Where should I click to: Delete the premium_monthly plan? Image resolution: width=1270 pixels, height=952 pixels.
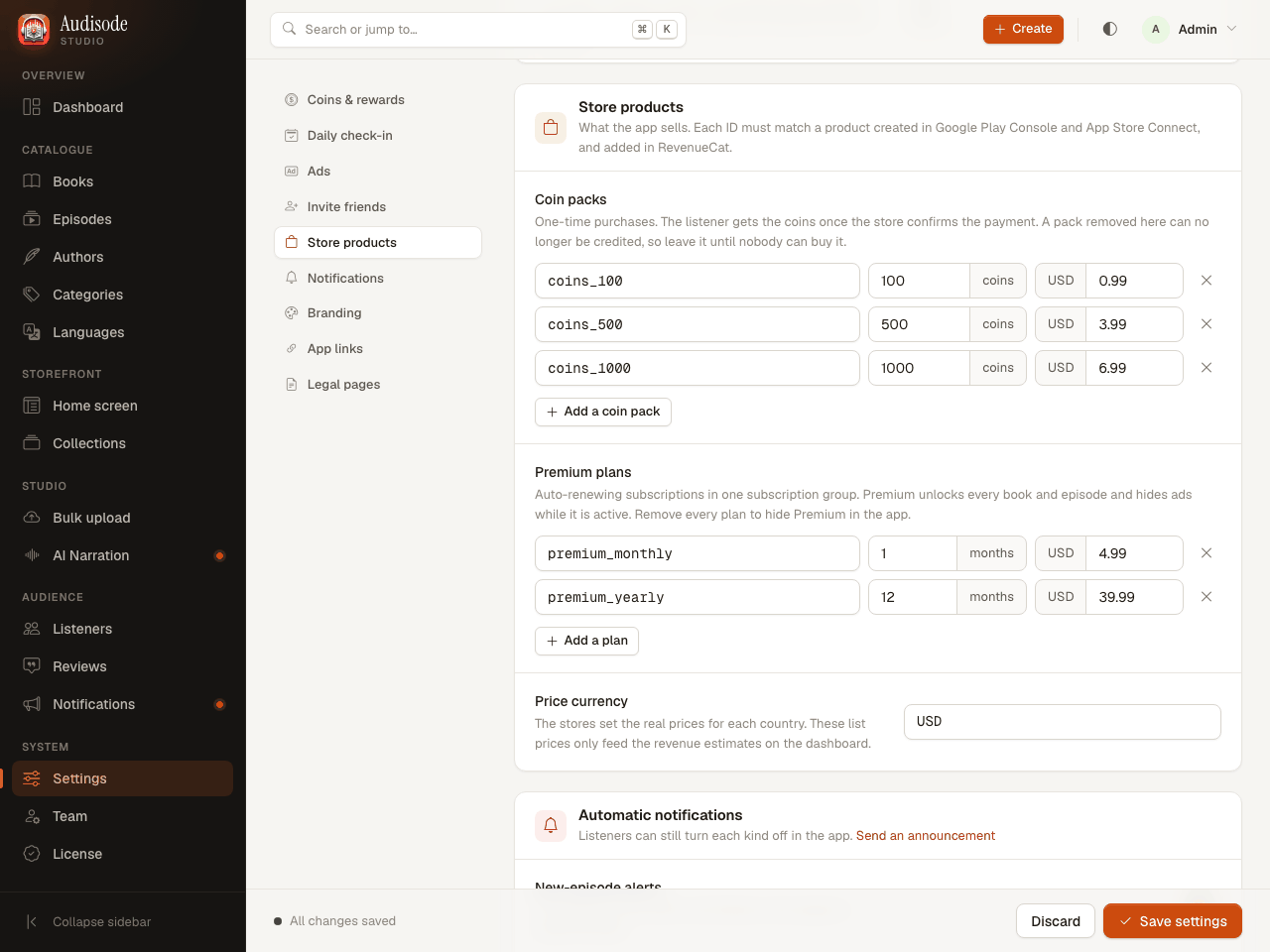click(x=1206, y=553)
